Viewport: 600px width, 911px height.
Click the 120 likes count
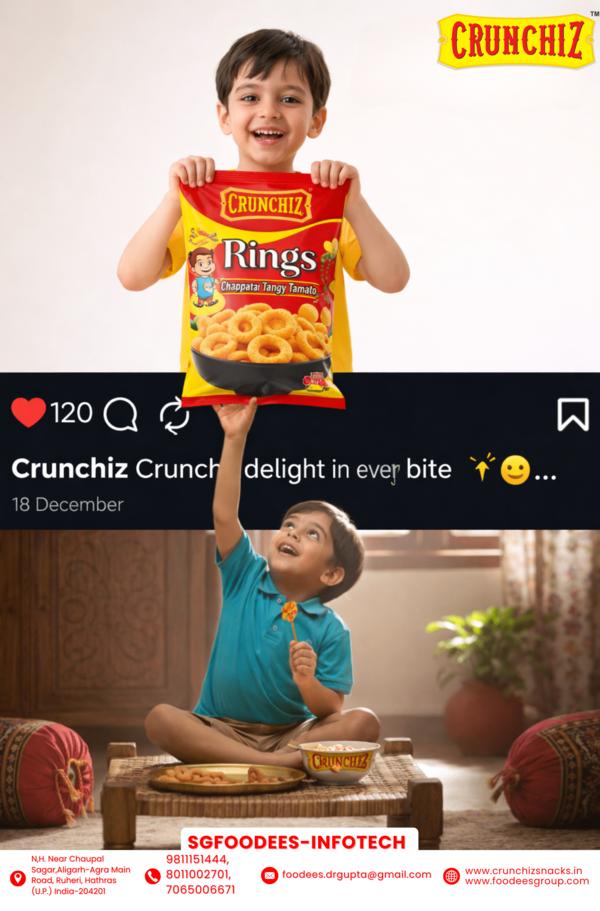(x=71, y=413)
